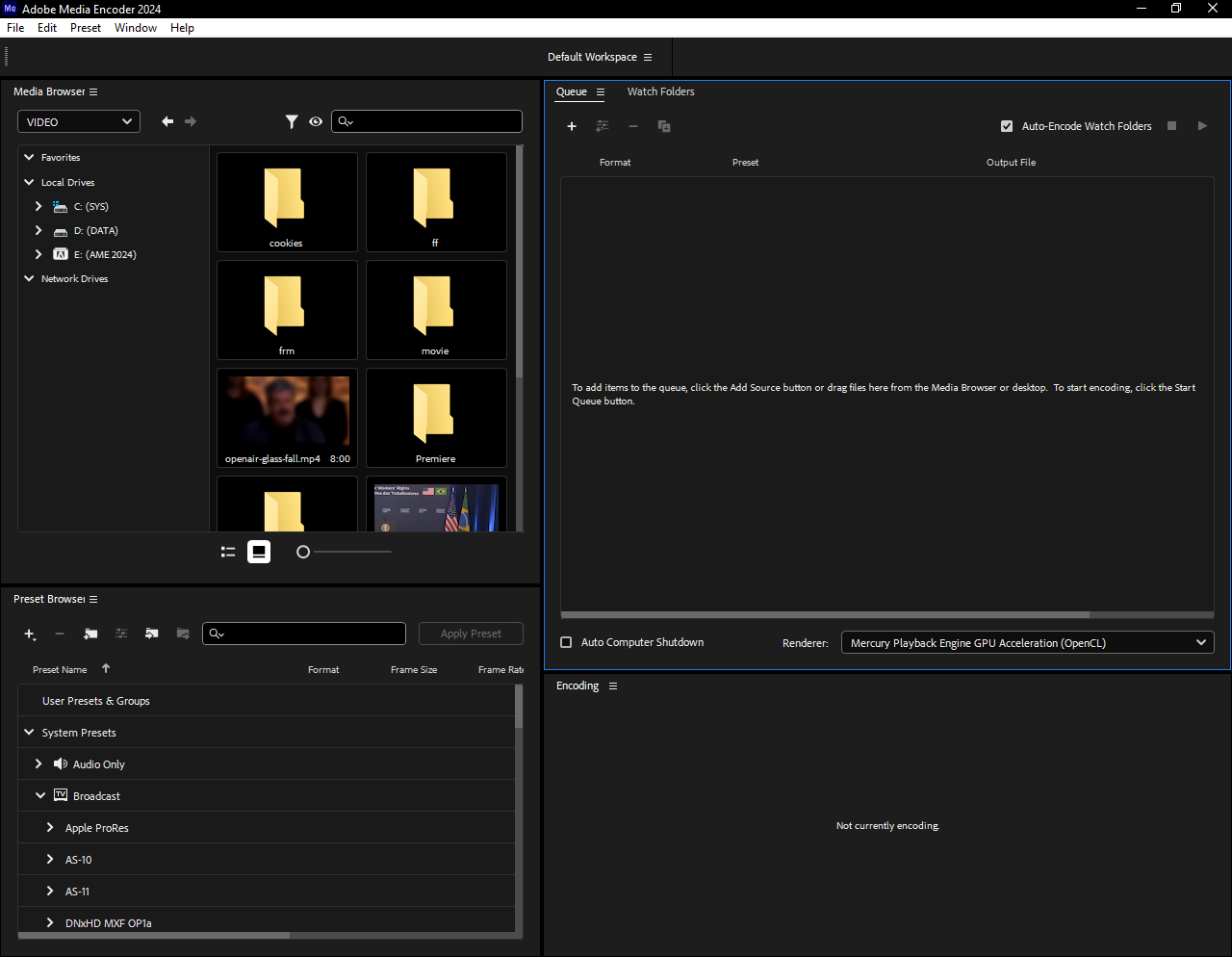Screen dimensions: 1232x957
Task: Click the Stop Queue square button
Action: pos(1171,126)
